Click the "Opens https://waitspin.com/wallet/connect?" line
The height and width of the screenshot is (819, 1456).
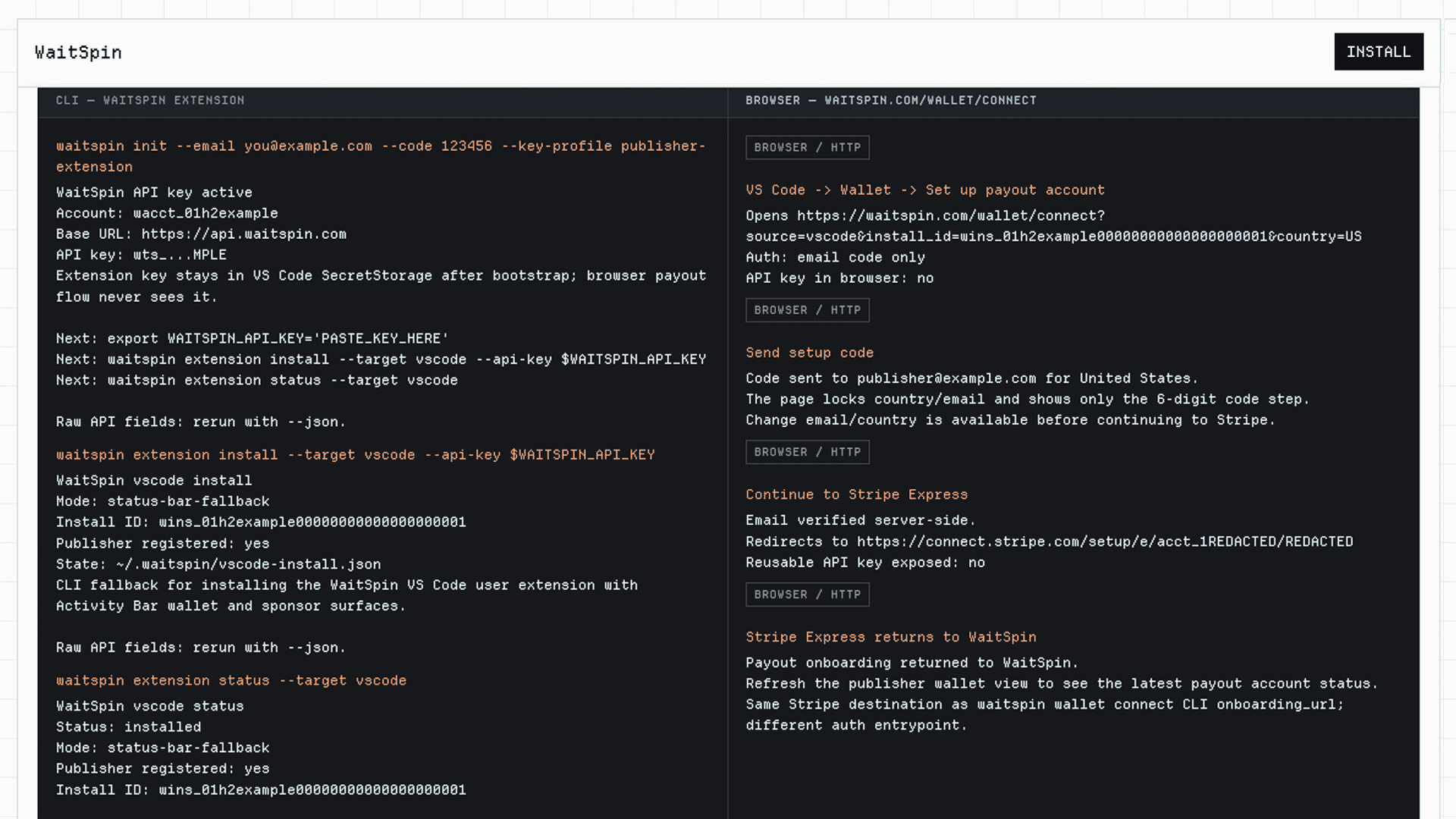pos(925,215)
